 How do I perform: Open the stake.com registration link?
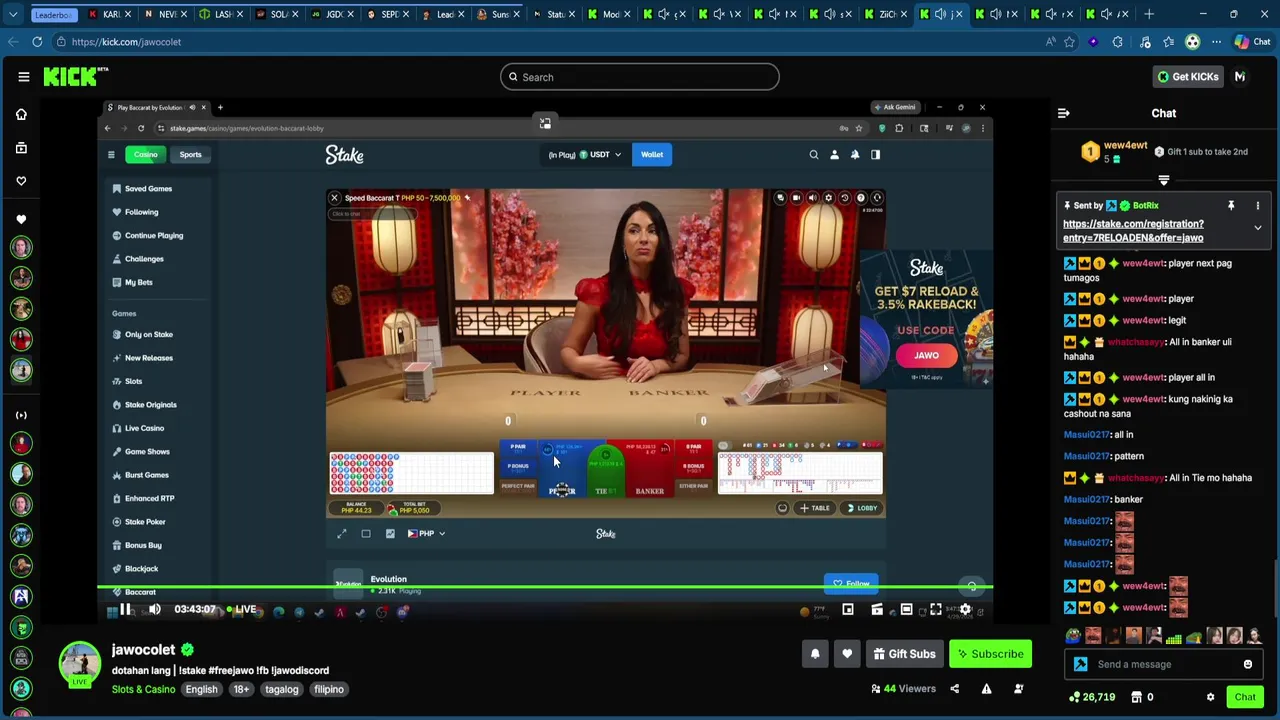tap(1133, 231)
